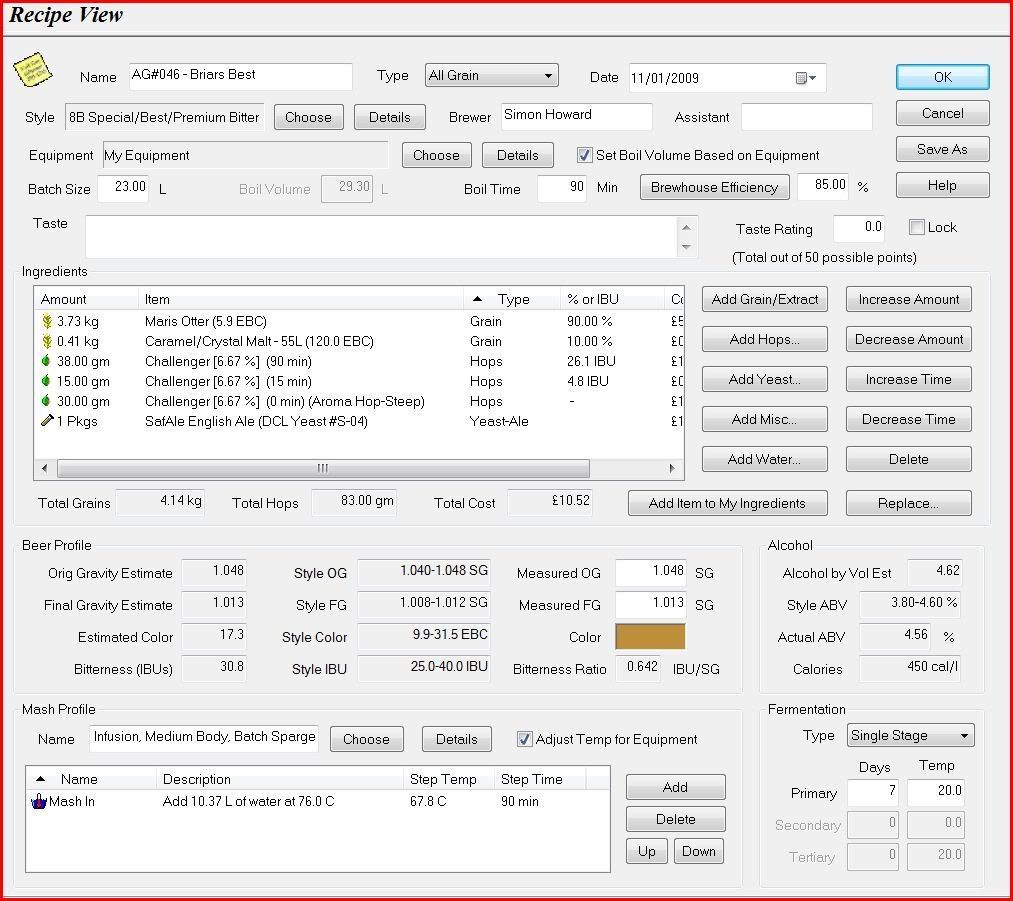
Task: Click Brewhouse Efficiency button
Action: coord(715,187)
